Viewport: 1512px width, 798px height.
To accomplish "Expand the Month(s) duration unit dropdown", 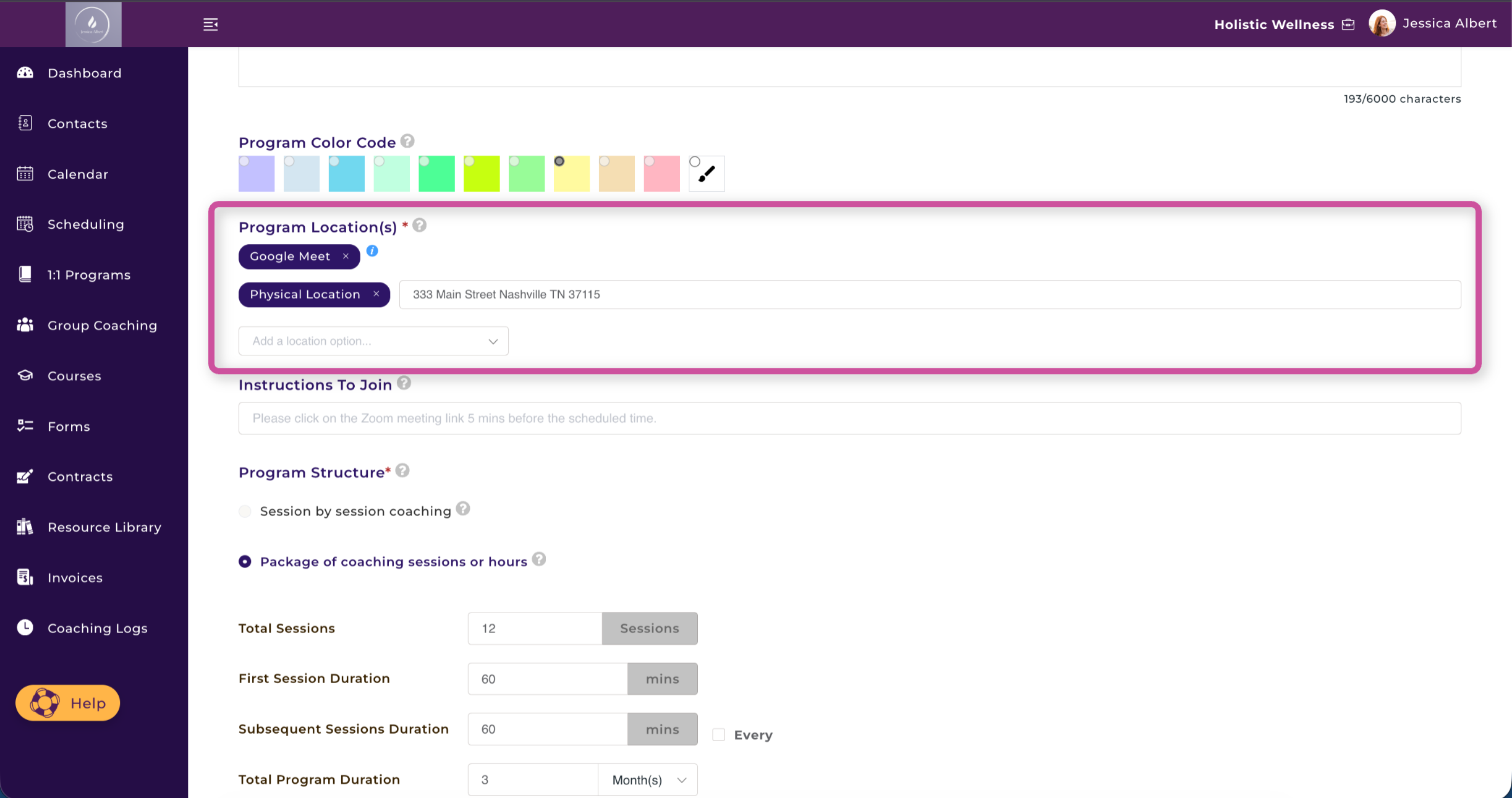I will (648, 780).
